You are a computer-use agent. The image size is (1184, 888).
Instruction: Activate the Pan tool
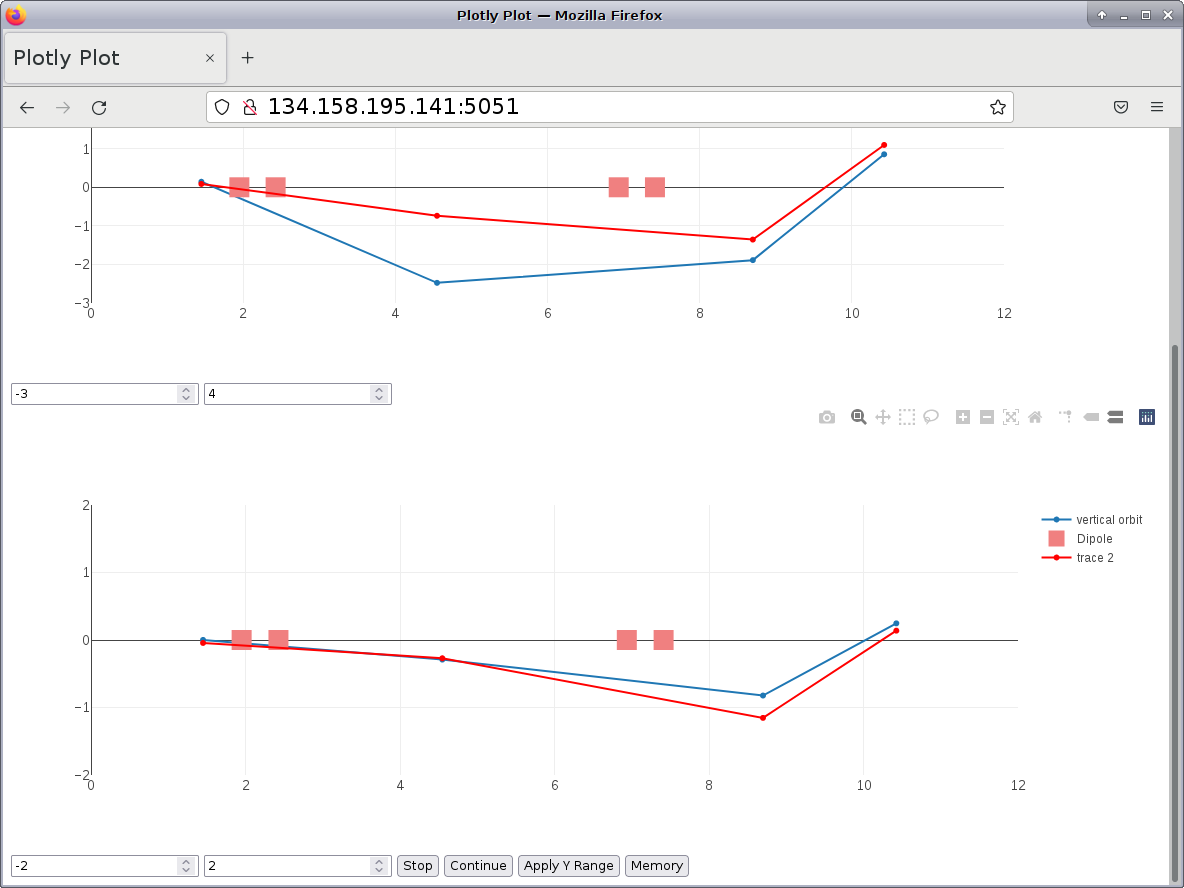pos(883,417)
